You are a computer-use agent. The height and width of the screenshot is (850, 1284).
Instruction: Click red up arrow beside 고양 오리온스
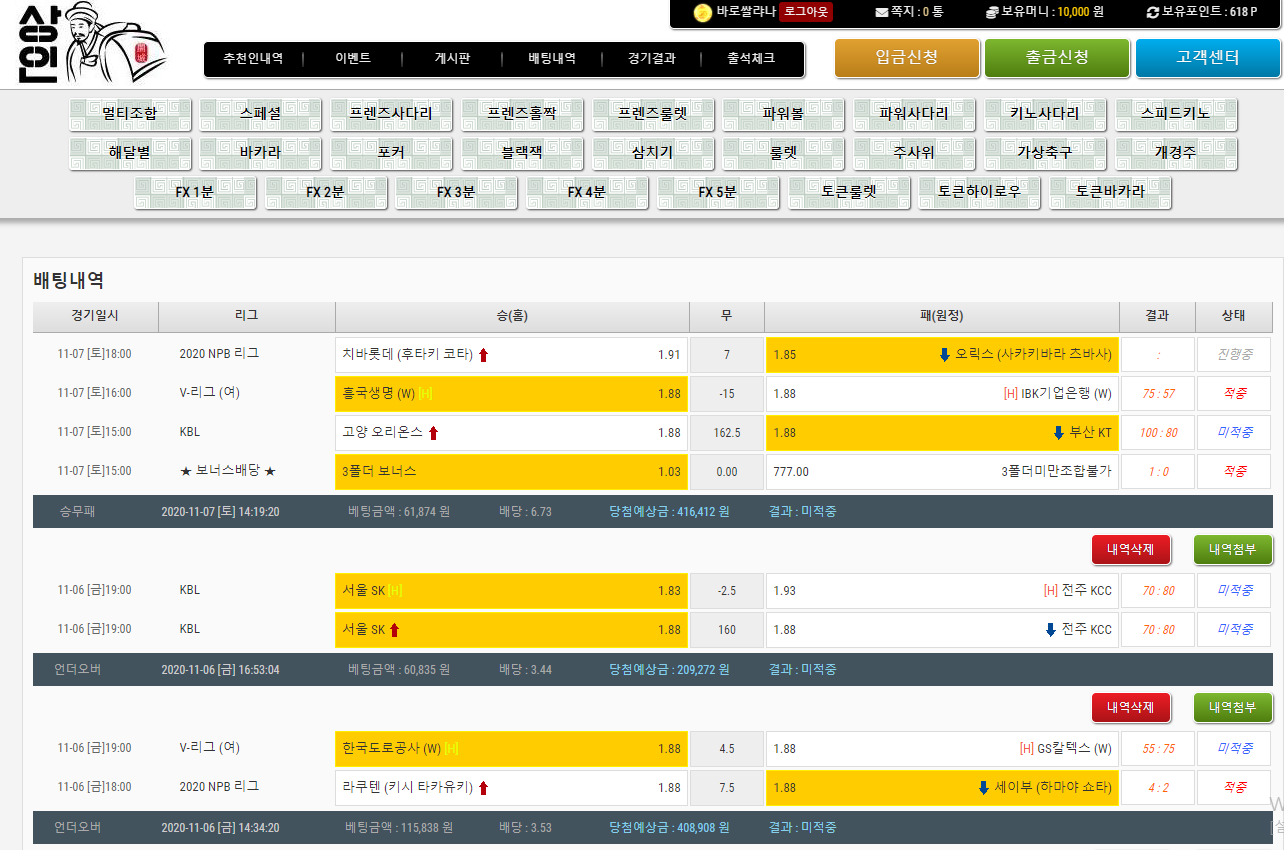coord(434,433)
